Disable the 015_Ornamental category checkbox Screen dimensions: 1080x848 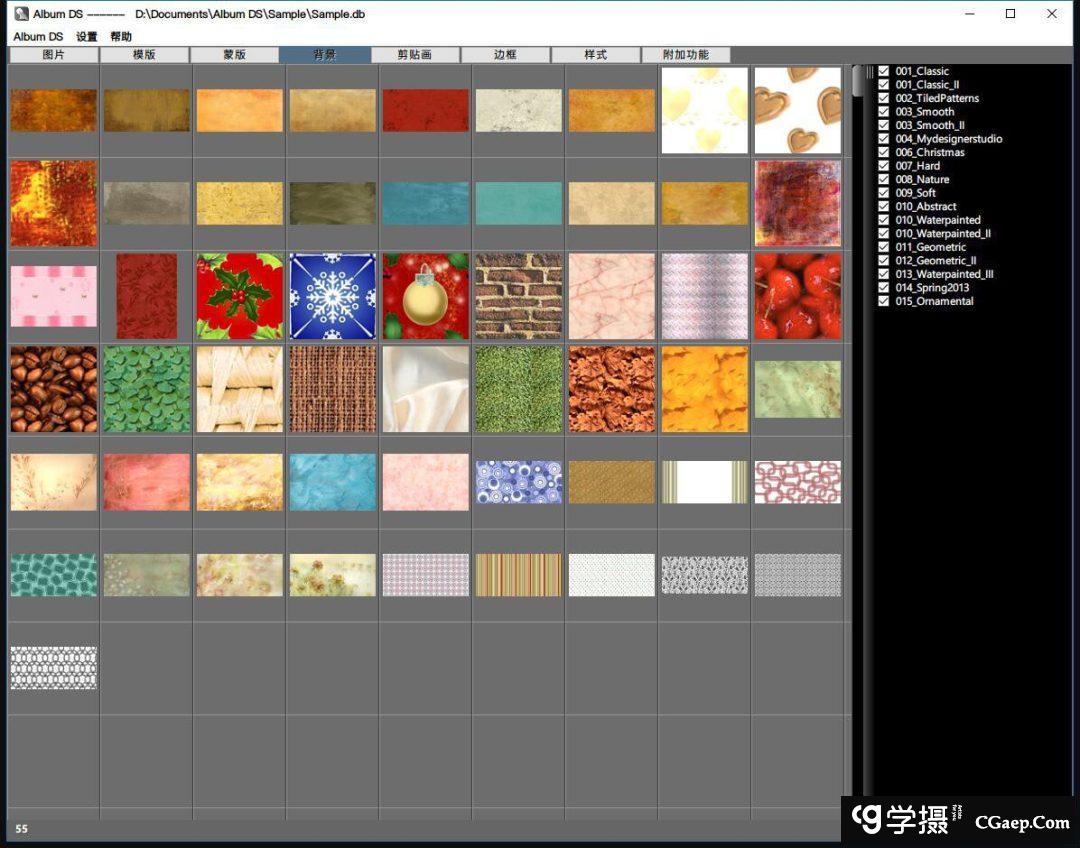click(x=884, y=301)
